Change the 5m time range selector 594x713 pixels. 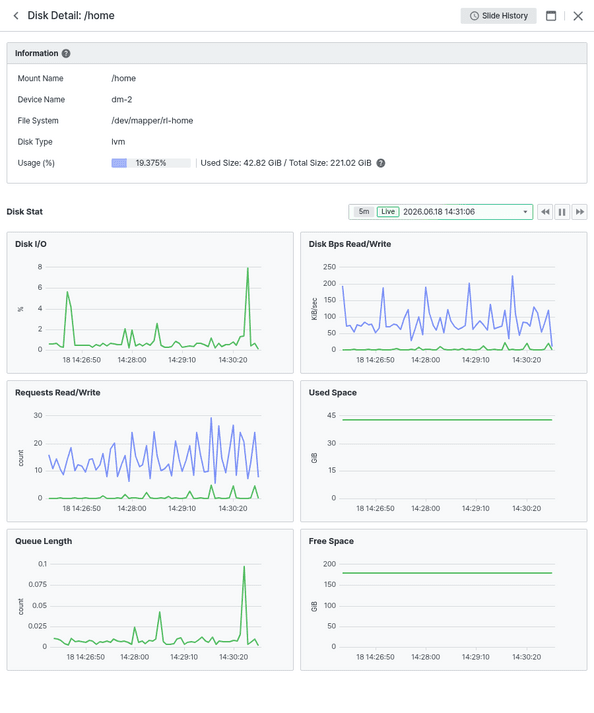(364, 212)
